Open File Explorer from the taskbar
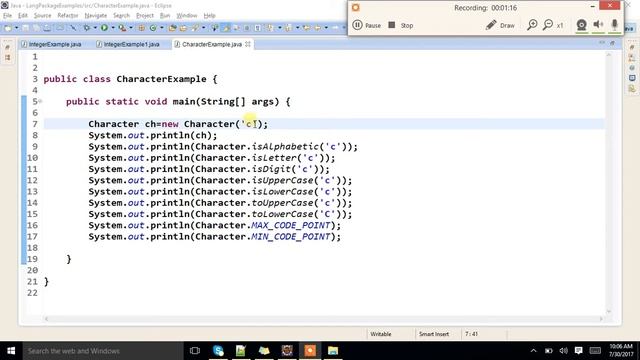The height and width of the screenshot is (360, 640). click(333, 351)
